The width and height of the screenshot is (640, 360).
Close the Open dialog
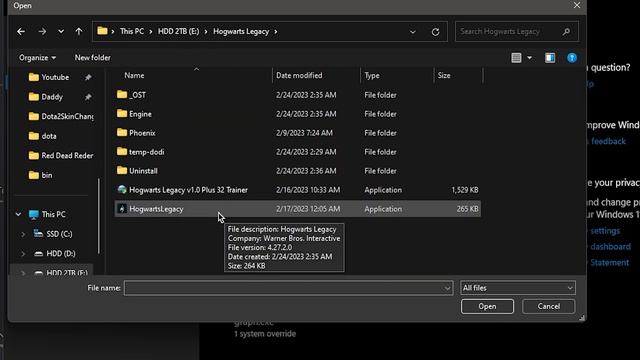tap(577, 5)
